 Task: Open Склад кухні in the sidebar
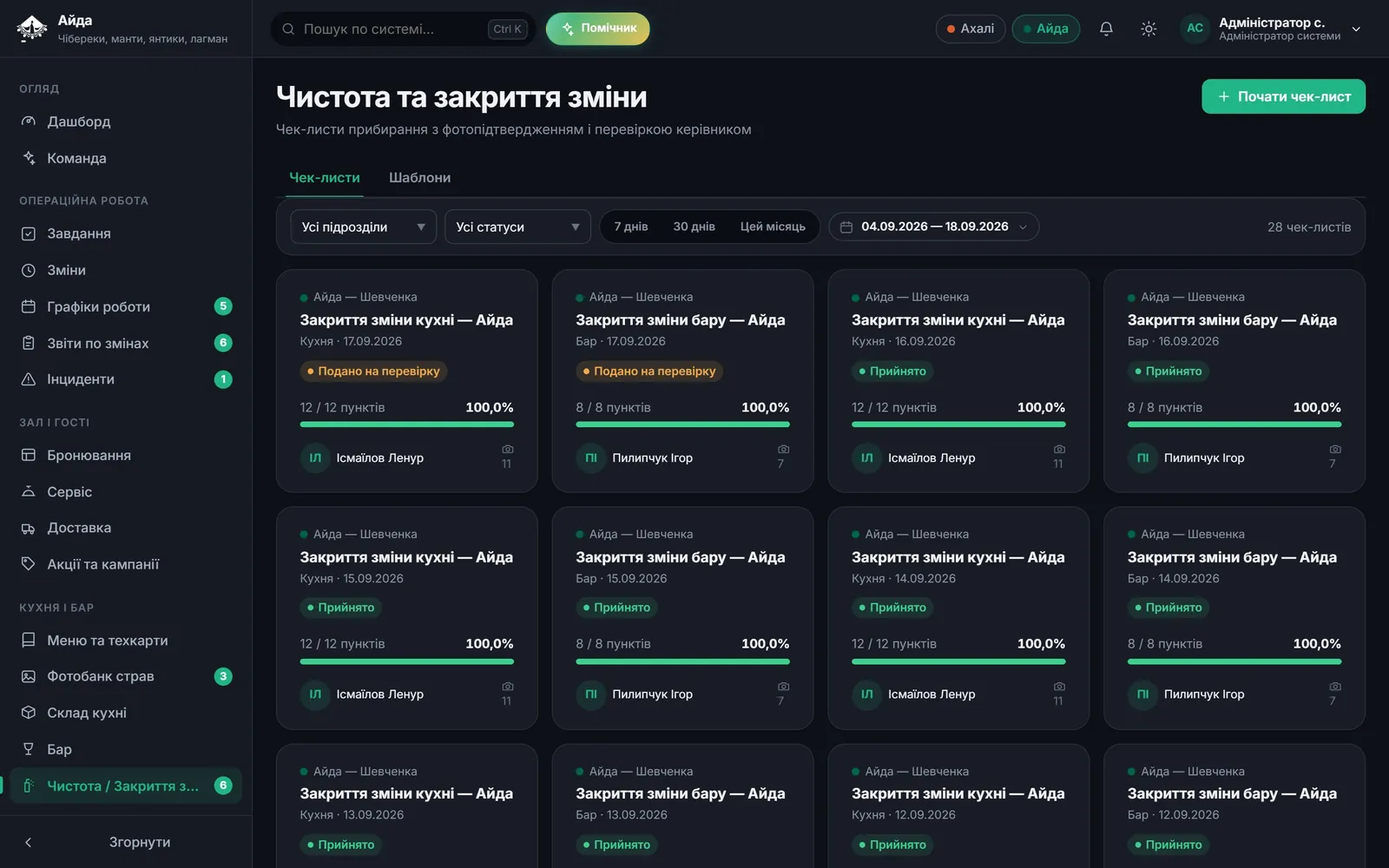127,713
